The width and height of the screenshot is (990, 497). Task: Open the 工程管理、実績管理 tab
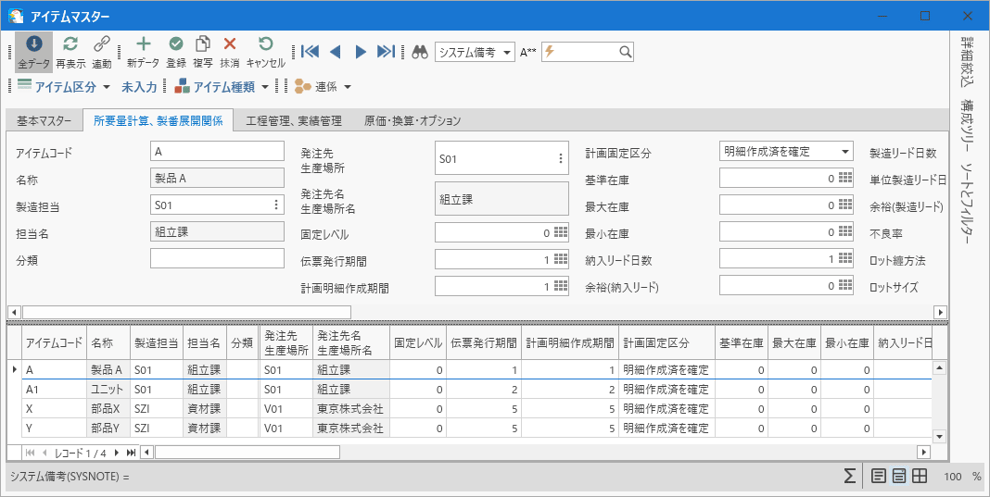293,121
